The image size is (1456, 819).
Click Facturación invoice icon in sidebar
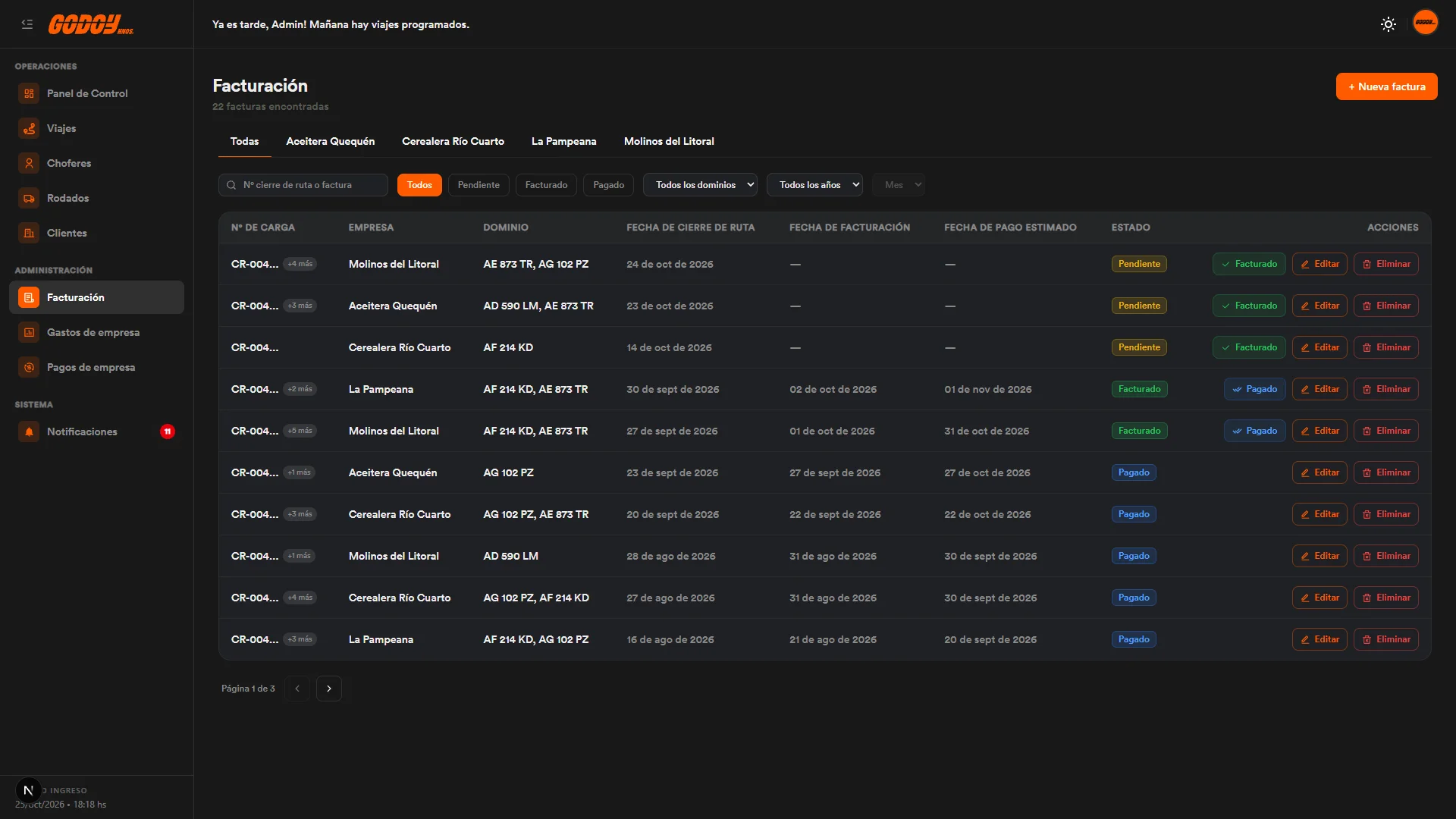(x=29, y=297)
